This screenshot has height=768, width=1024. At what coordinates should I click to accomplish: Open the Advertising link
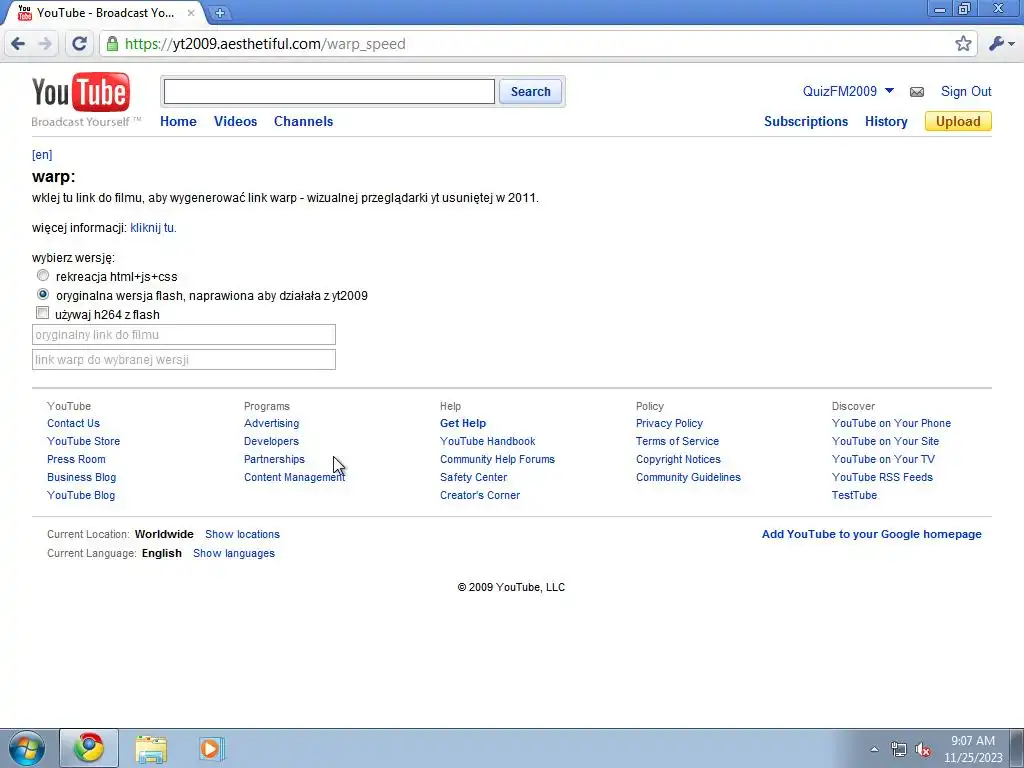point(272,423)
